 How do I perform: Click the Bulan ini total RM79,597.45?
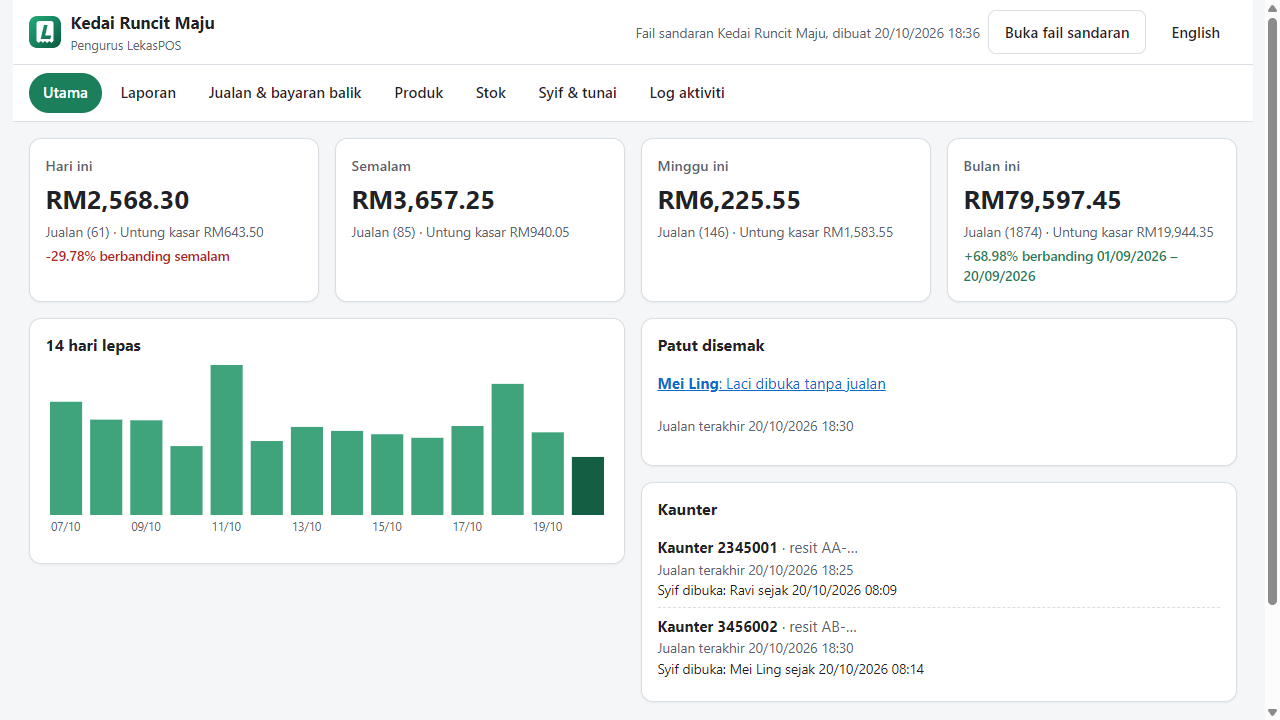(1043, 200)
